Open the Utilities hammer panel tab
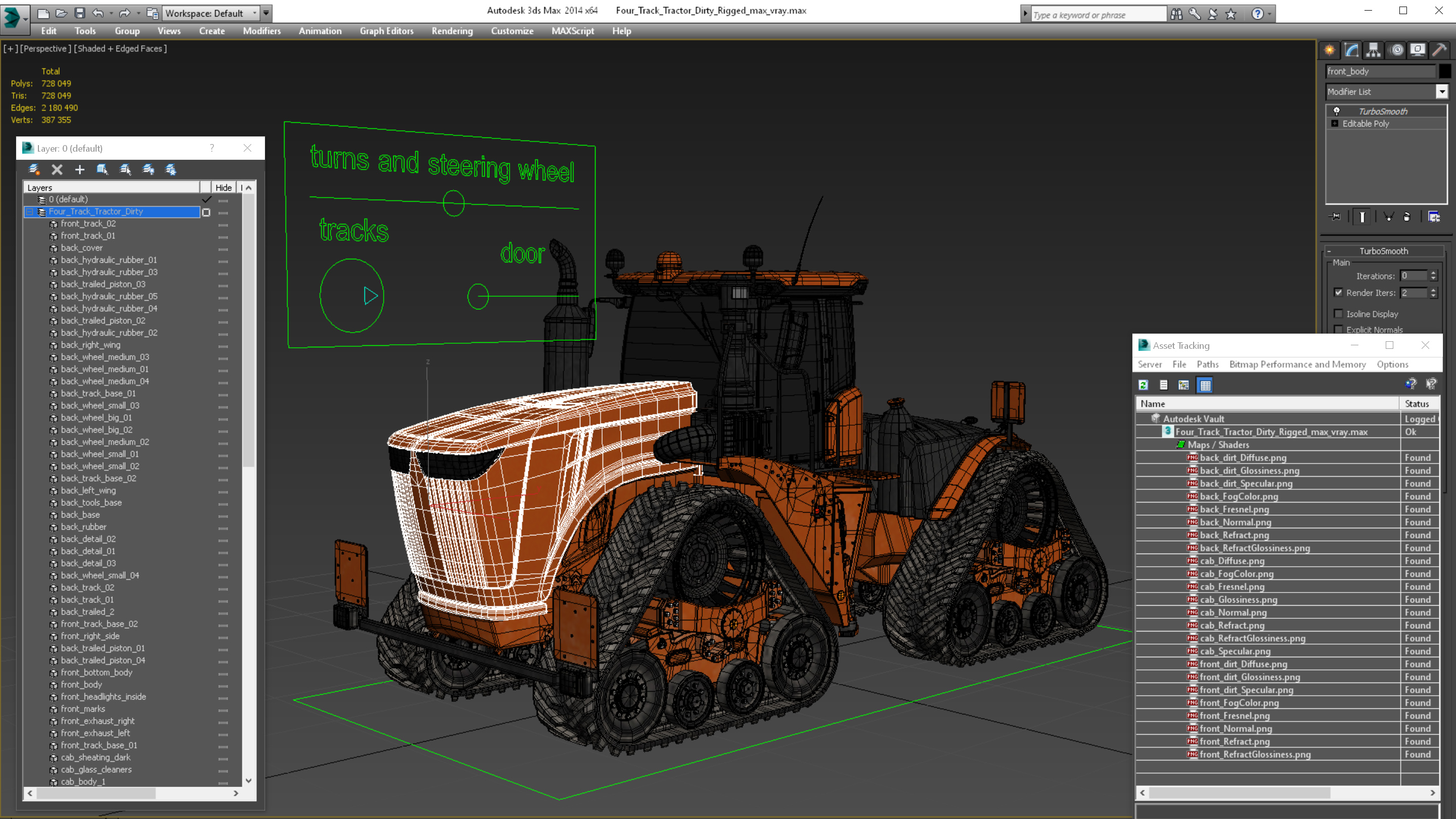The height and width of the screenshot is (819, 1456). [1440, 51]
